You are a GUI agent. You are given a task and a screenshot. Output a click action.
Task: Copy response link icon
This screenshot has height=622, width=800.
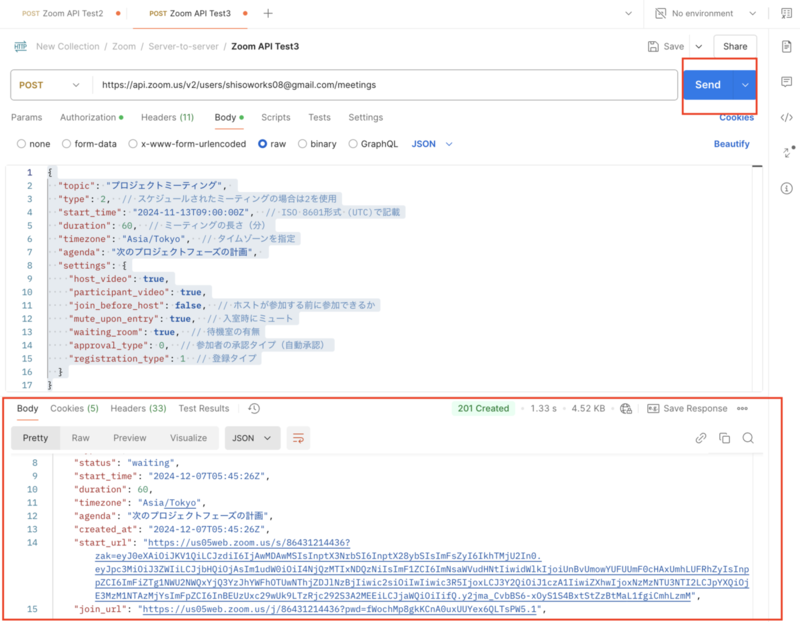pyautogui.click(x=701, y=438)
